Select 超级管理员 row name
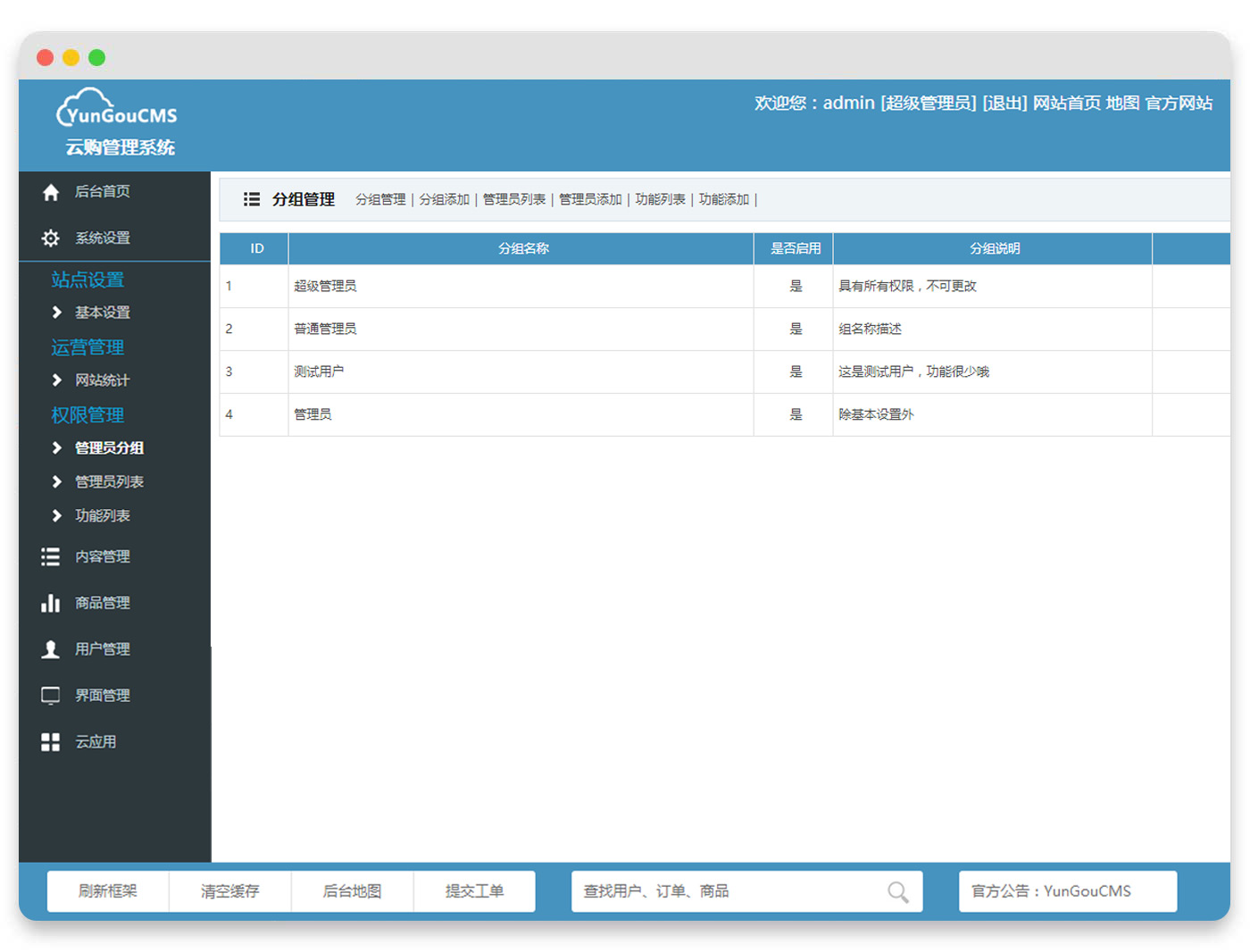The width and height of the screenshot is (1250, 952). click(x=325, y=287)
